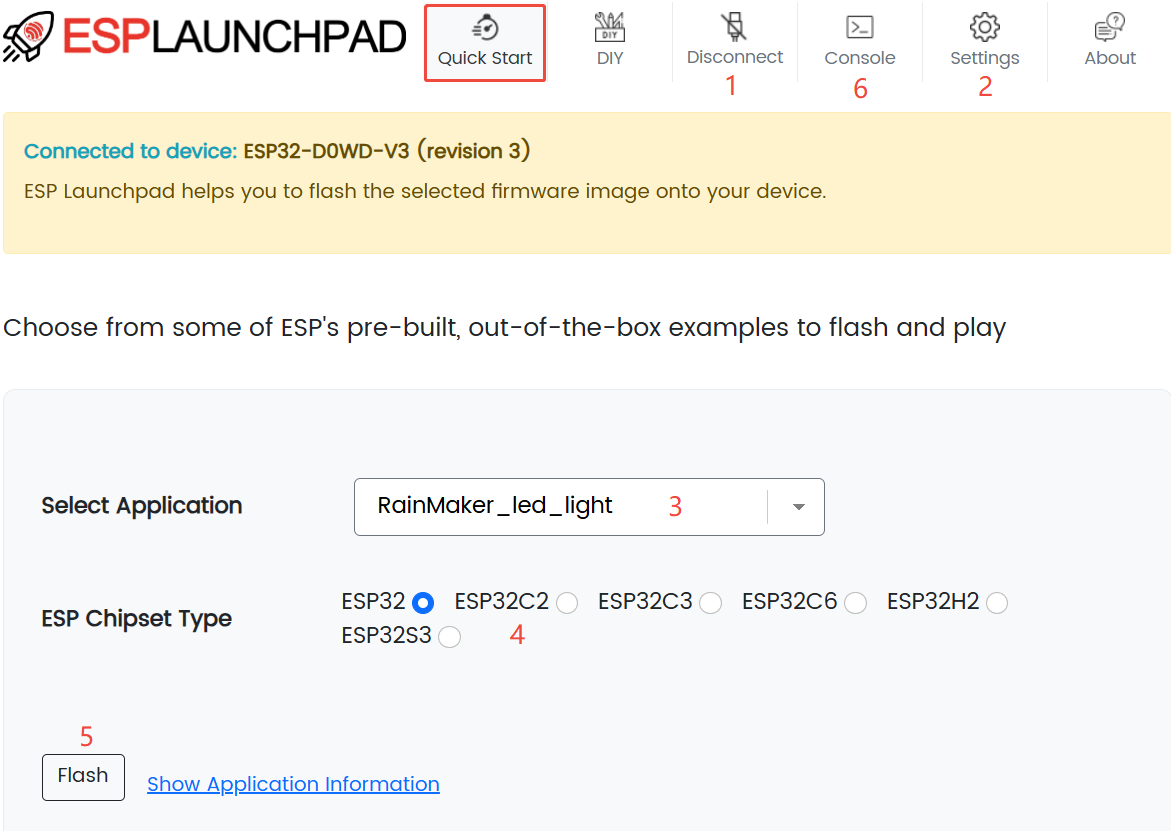The width and height of the screenshot is (1171, 831).
Task: Click the Quick Start speedometer icon
Action: coord(485,27)
